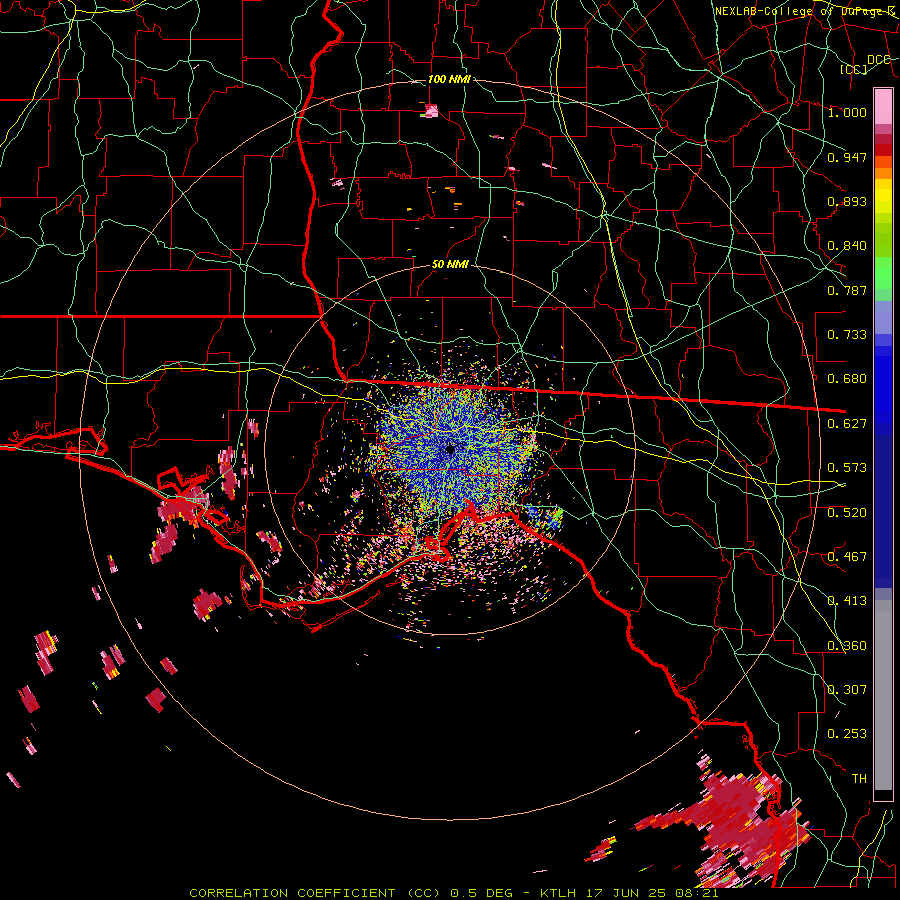Click the Correlation Coefficient KTLH caption at the bottom
Image resolution: width=900 pixels, height=900 pixels.
(453, 893)
